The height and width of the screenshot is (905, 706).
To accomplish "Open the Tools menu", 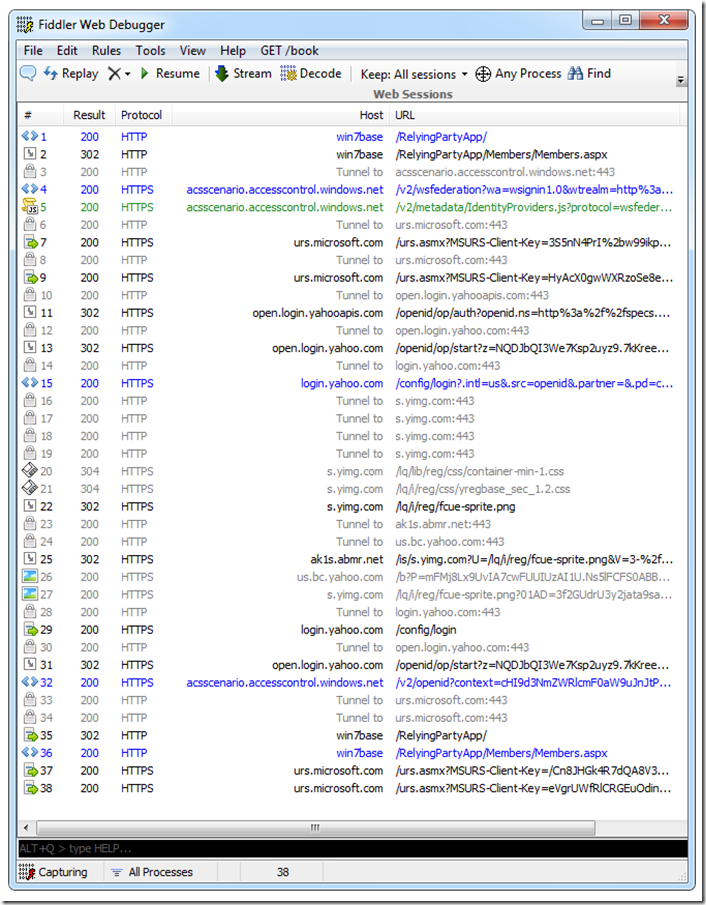I will click(150, 51).
